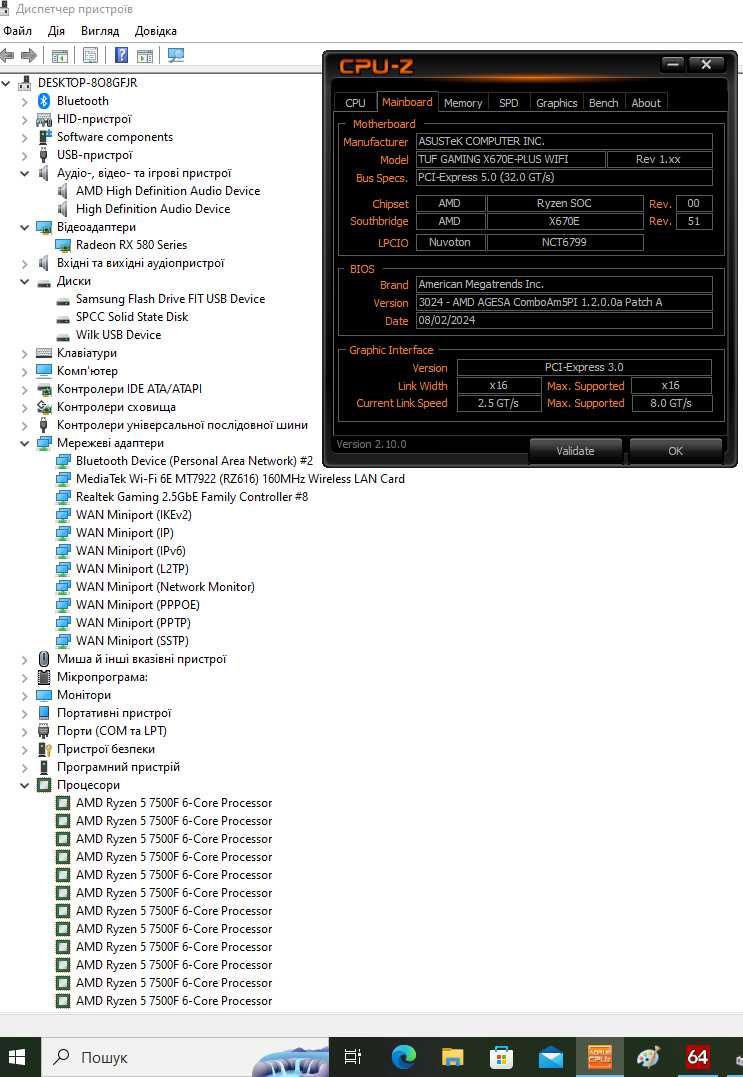Collapse the DESKTOP-8O8GFJR root node
The image size is (743, 1077).
[x=6, y=83]
